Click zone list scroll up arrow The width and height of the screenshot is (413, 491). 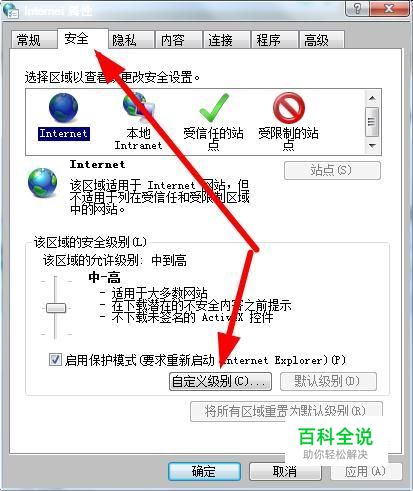coord(372,98)
